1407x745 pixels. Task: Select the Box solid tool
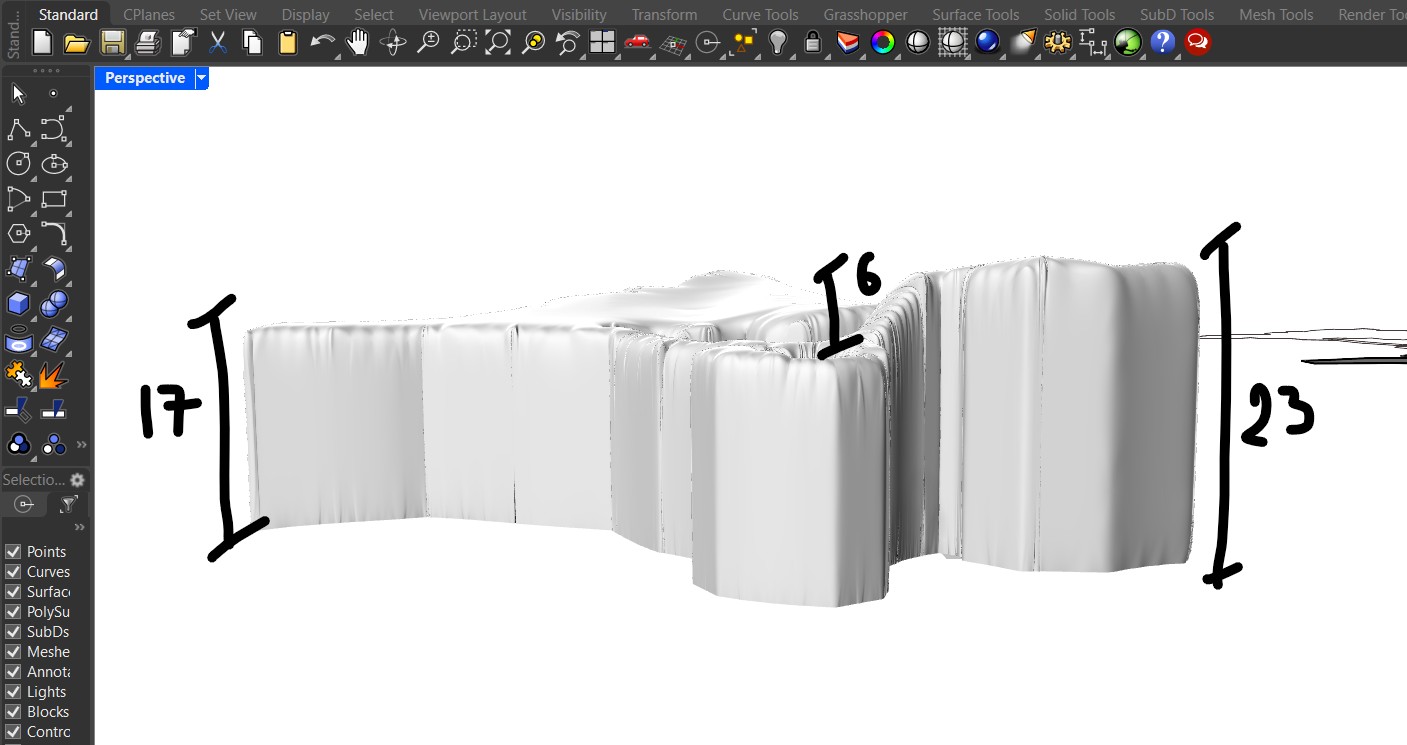18,302
